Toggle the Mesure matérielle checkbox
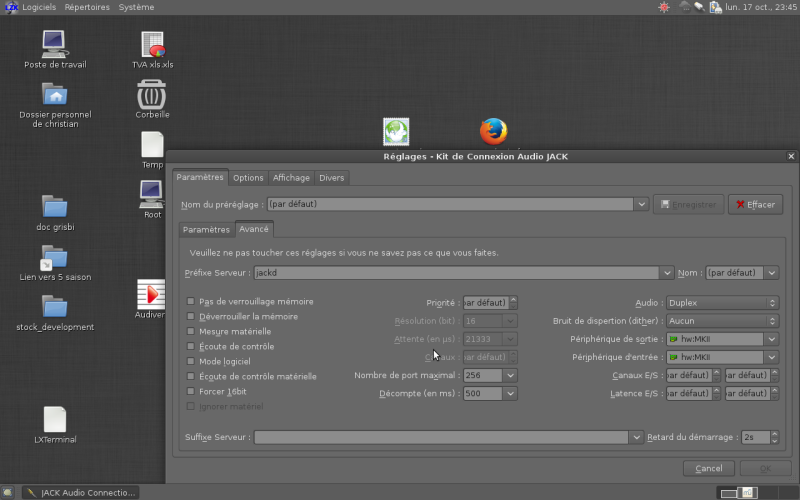Viewport: 800px width, 500px height. click(x=191, y=331)
